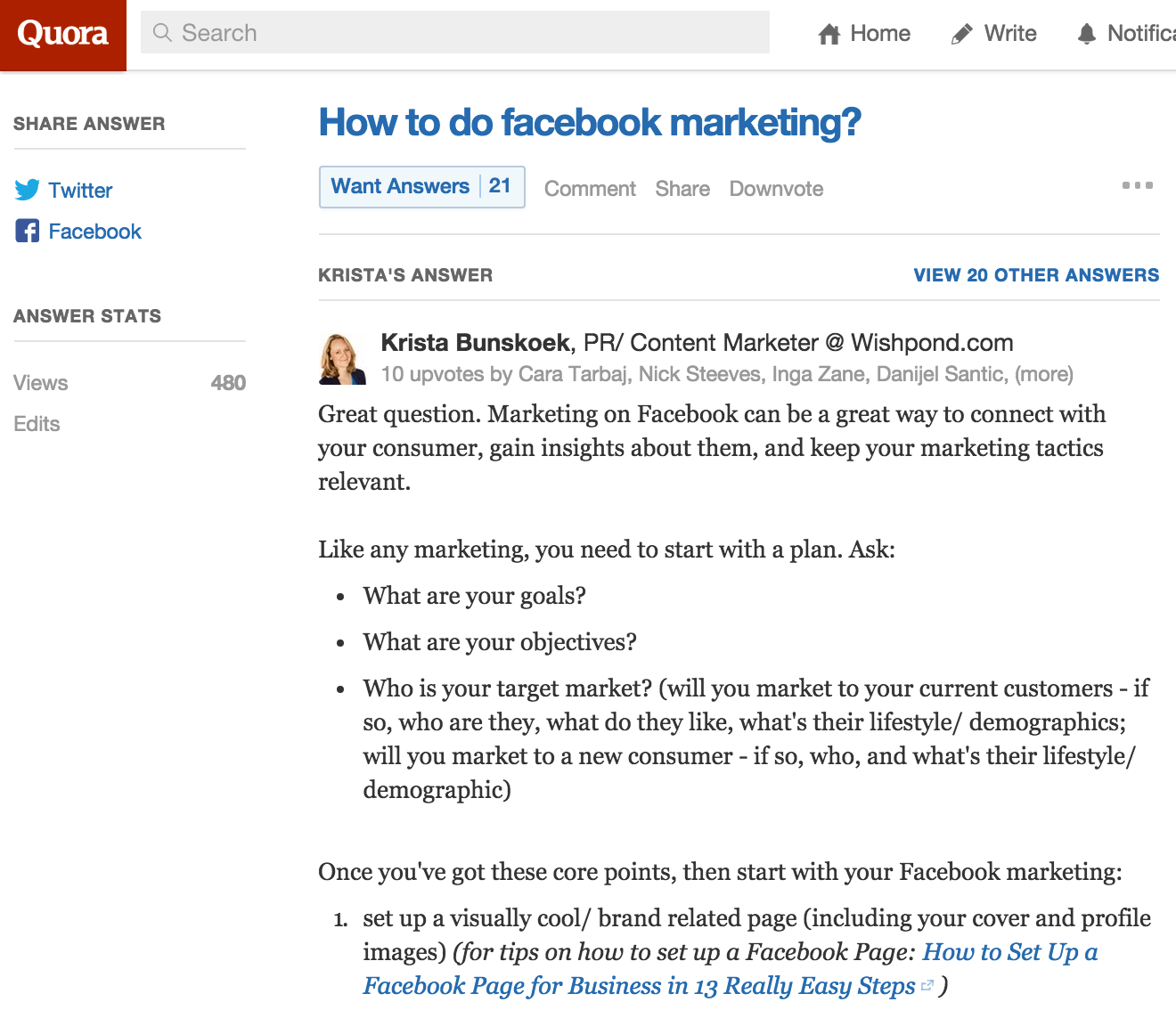Select Home in the top navigation
The width and height of the screenshot is (1176, 1010).
(x=879, y=33)
